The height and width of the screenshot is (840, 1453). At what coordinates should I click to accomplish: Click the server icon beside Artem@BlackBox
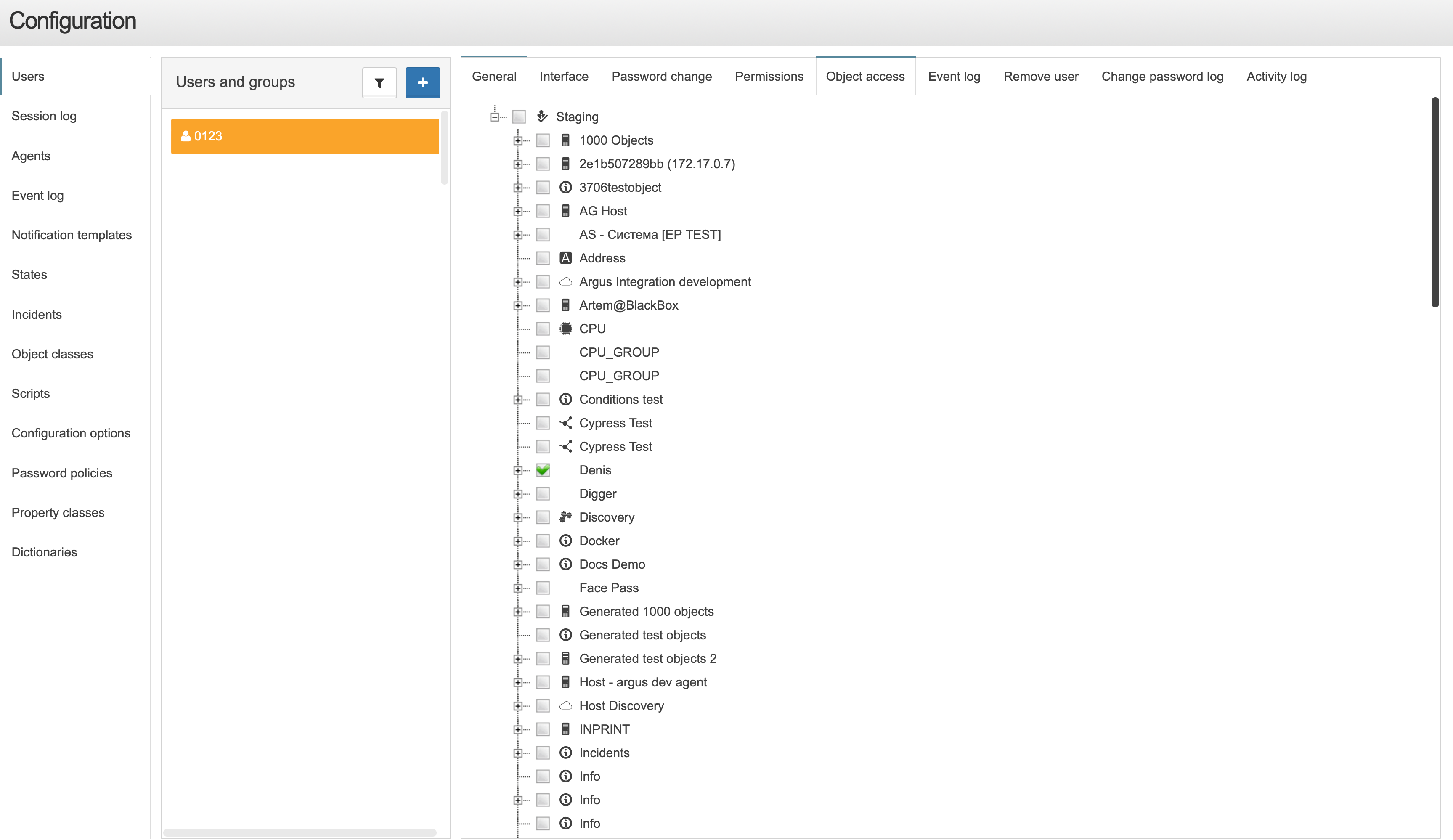point(566,305)
